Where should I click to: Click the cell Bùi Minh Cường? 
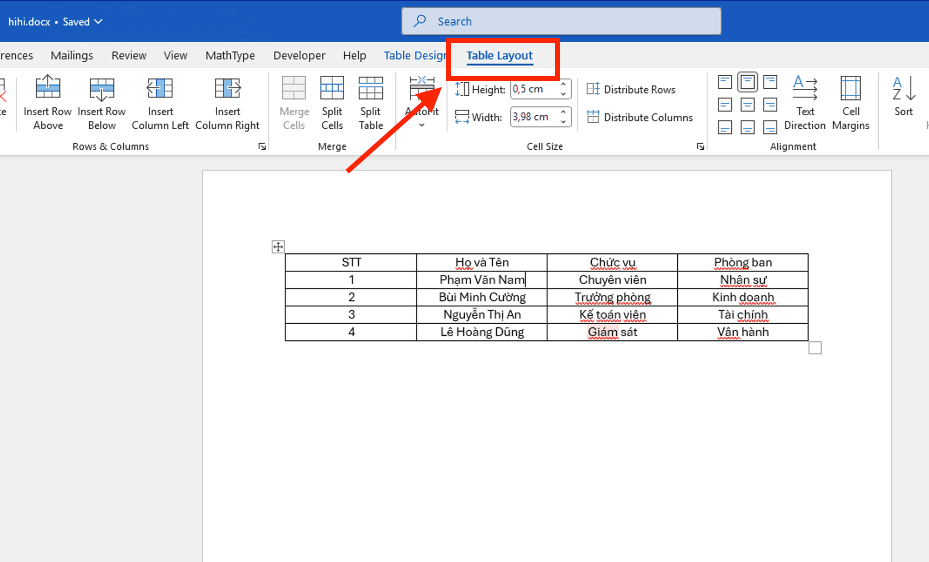point(482,297)
